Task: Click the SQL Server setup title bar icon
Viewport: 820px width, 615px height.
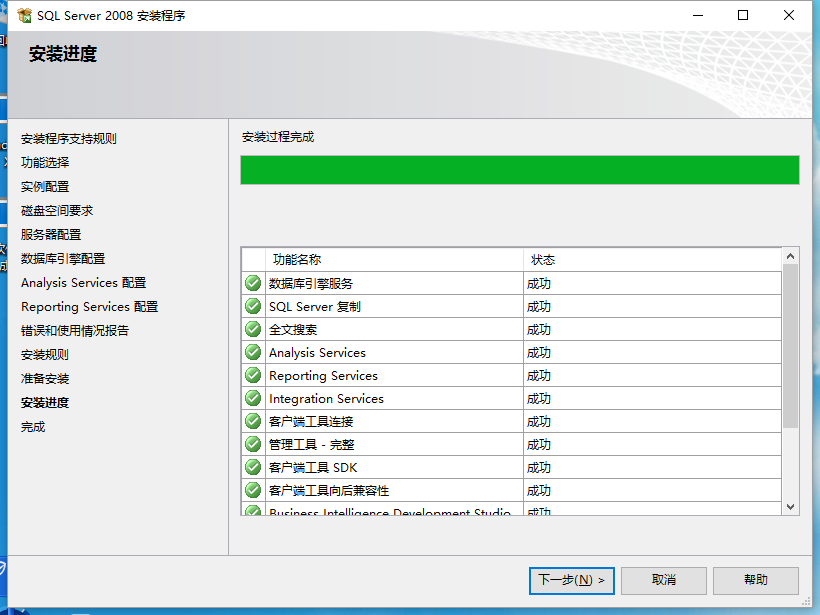Action: tap(24, 16)
